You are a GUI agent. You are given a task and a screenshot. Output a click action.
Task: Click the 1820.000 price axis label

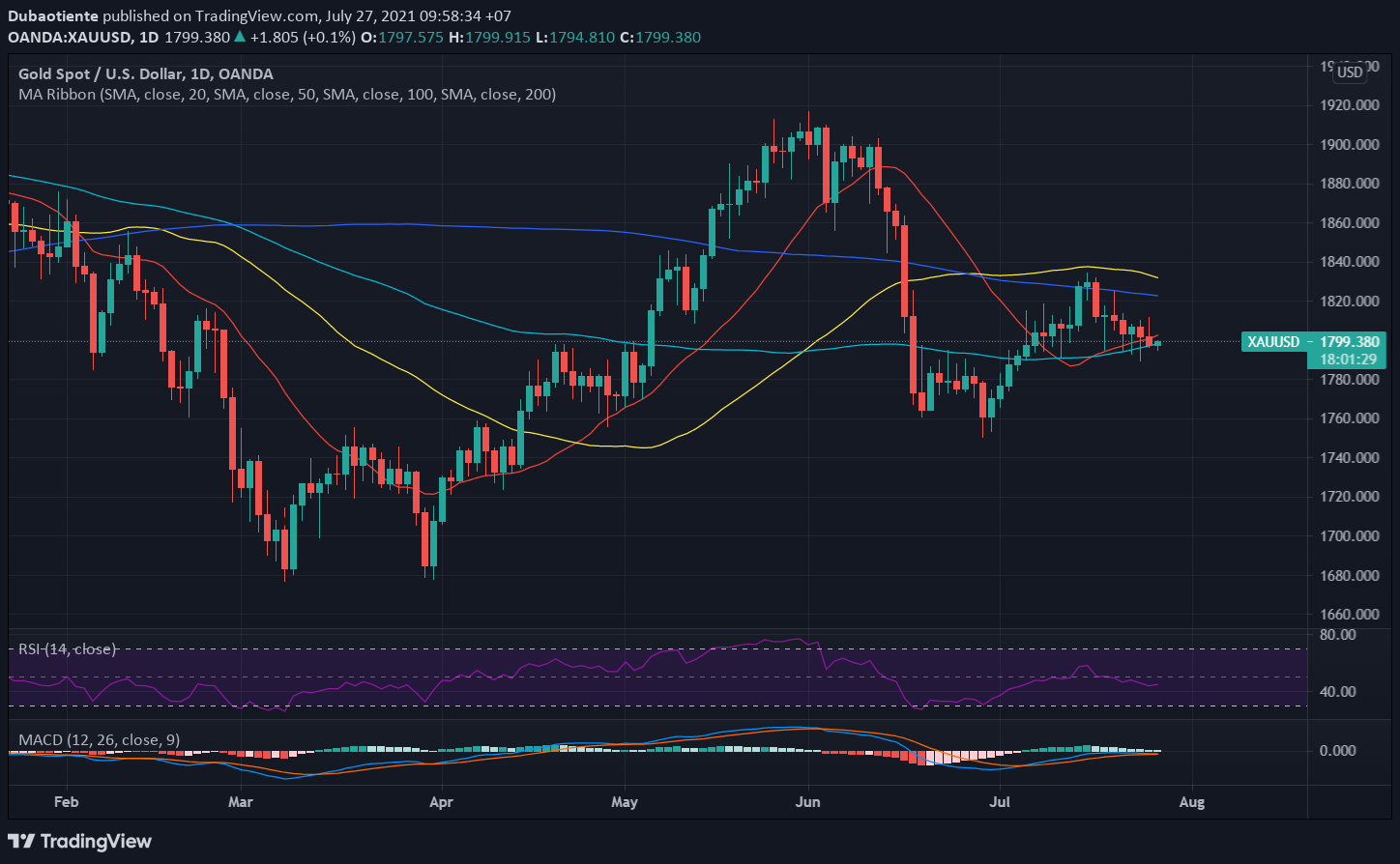tap(1348, 302)
